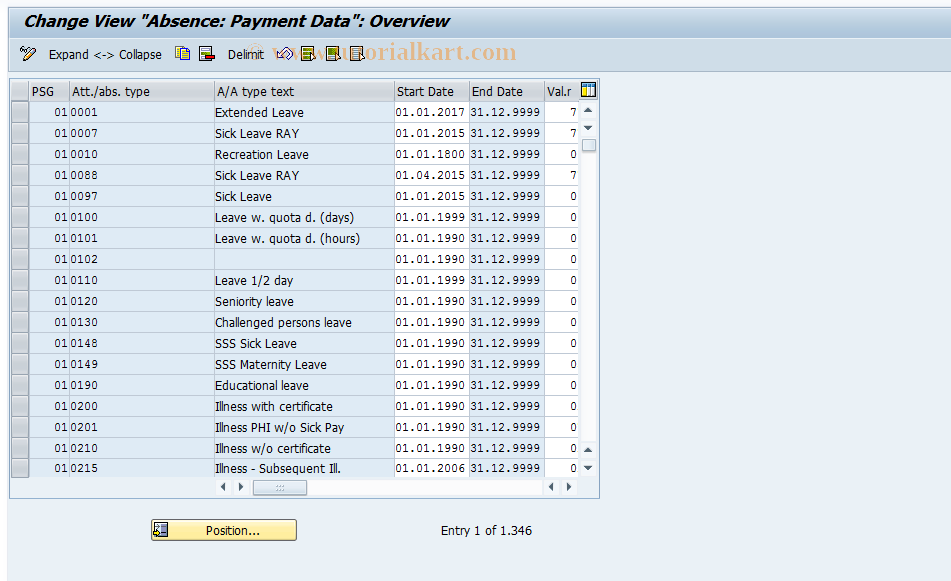The height and width of the screenshot is (581, 951).
Task: Click the Expand <-> Collapse button
Action: pos(105,55)
